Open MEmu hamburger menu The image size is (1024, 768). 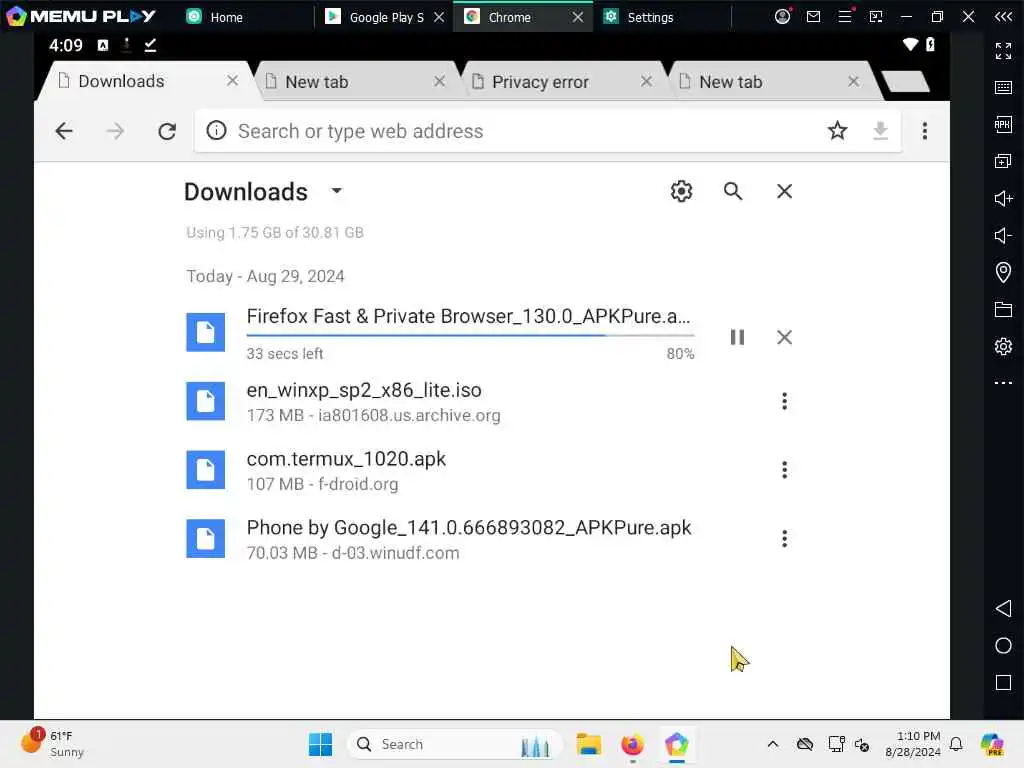(x=845, y=16)
